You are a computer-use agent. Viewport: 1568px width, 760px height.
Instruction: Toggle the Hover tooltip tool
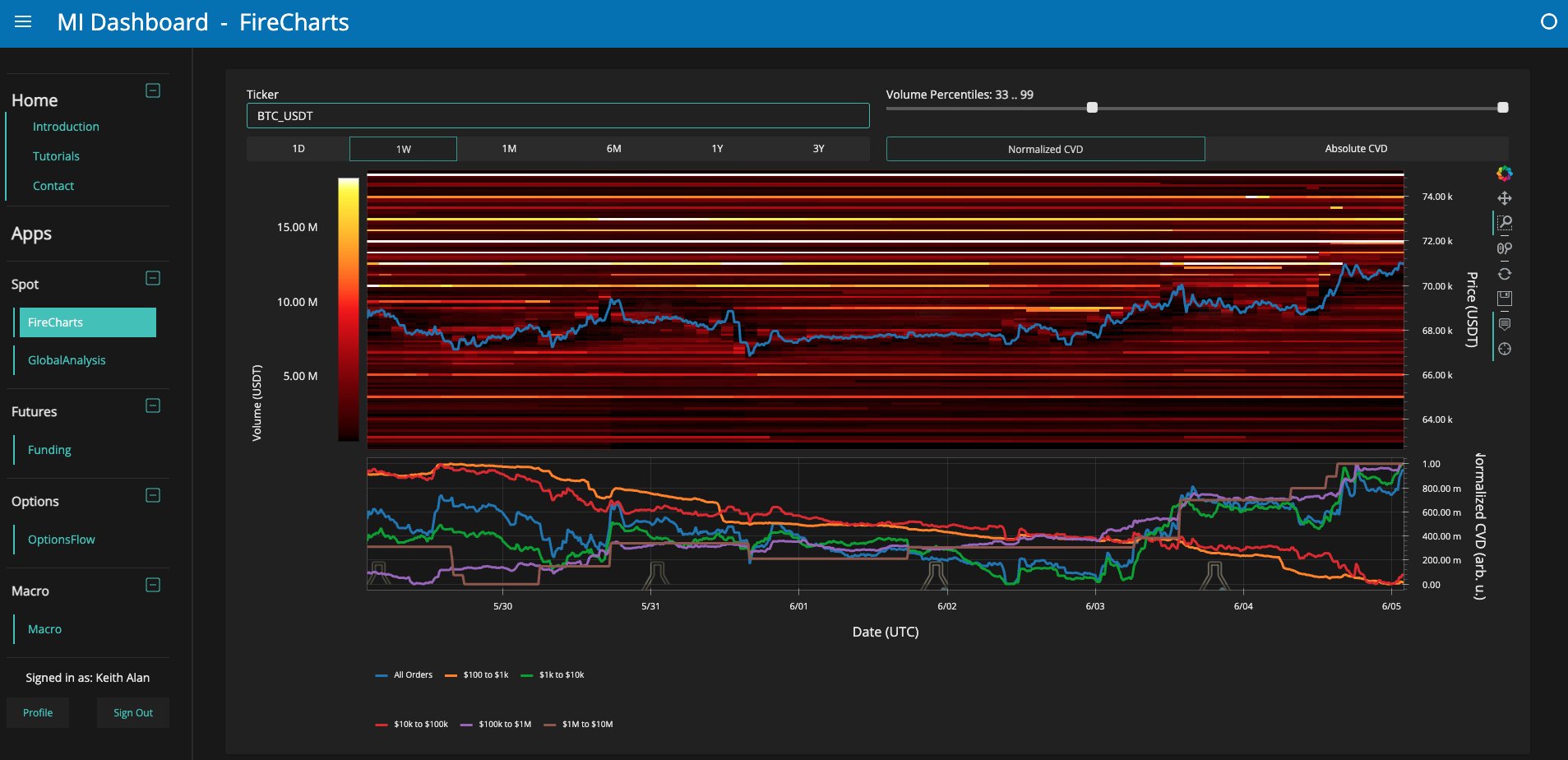pos(1504,324)
